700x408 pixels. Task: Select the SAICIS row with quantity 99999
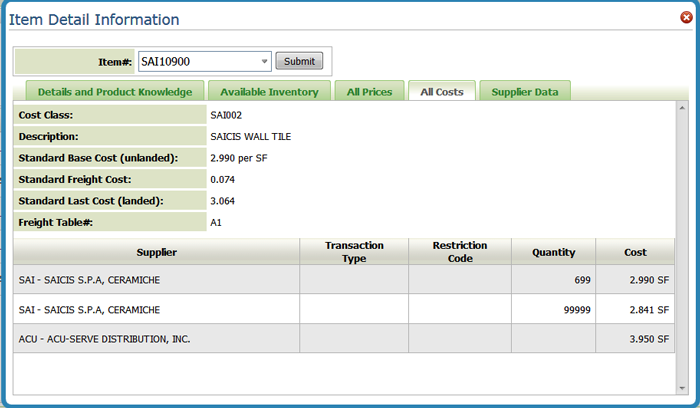point(156,309)
